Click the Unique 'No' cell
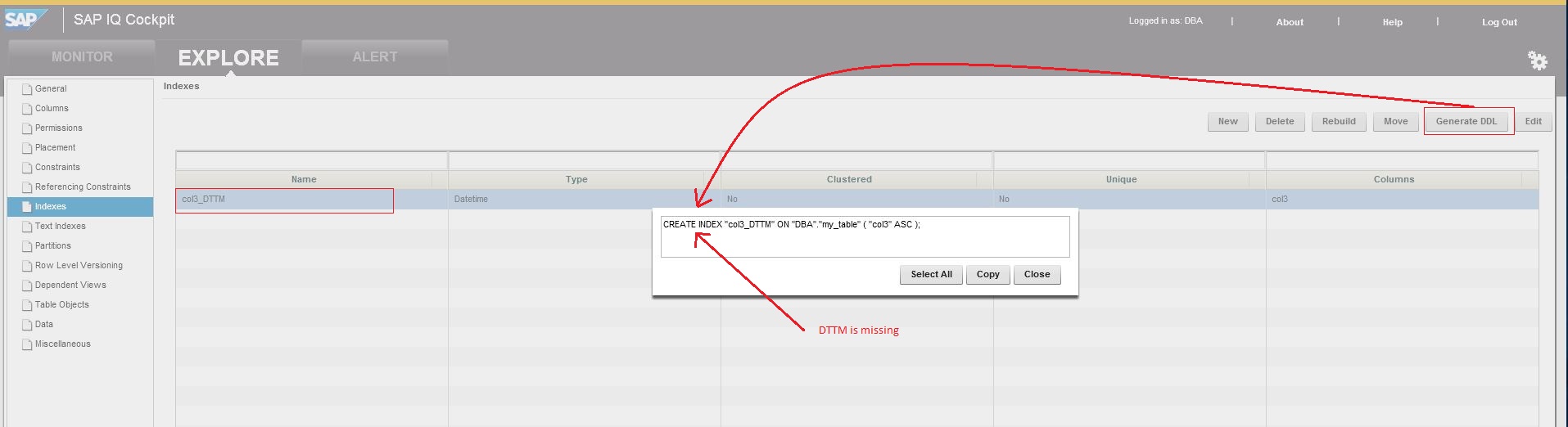The width and height of the screenshot is (1568, 427). [1129, 200]
